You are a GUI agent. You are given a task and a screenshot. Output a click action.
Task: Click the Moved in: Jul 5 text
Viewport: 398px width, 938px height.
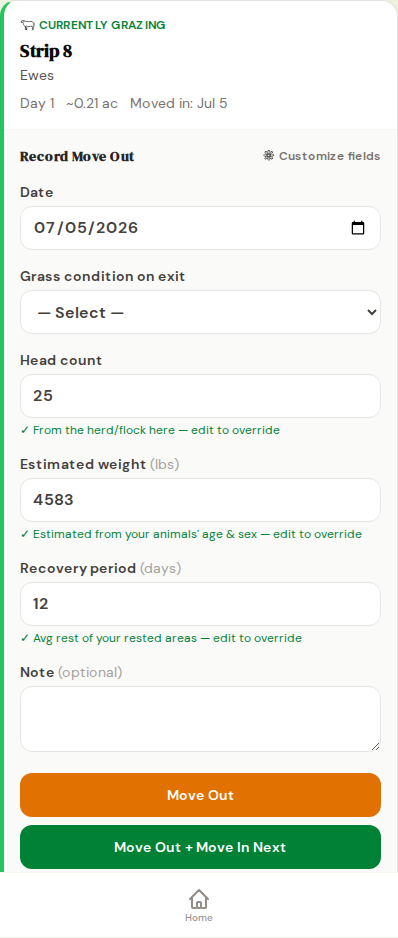(x=178, y=103)
